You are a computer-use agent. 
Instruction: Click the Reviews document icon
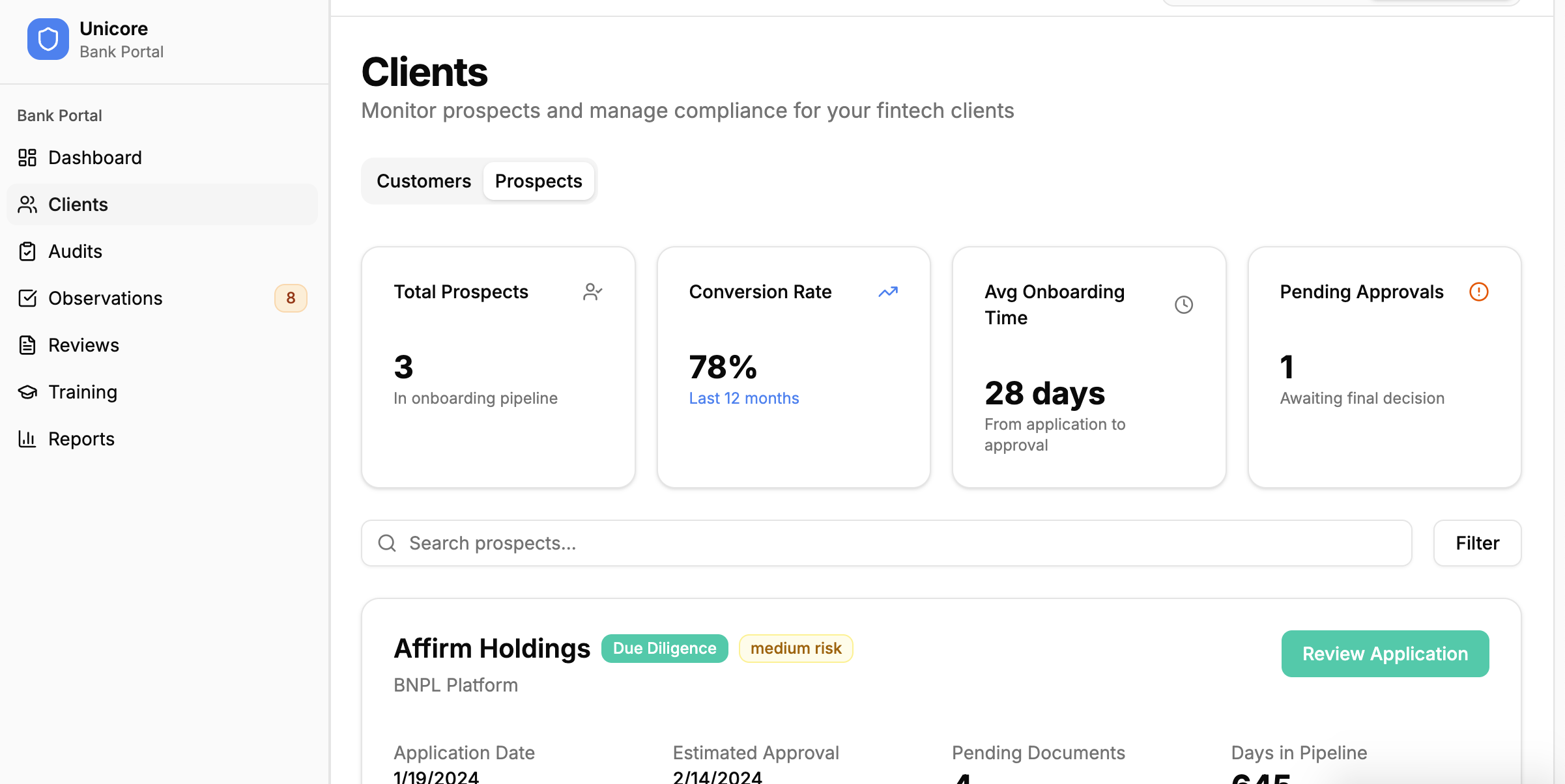[x=27, y=345]
